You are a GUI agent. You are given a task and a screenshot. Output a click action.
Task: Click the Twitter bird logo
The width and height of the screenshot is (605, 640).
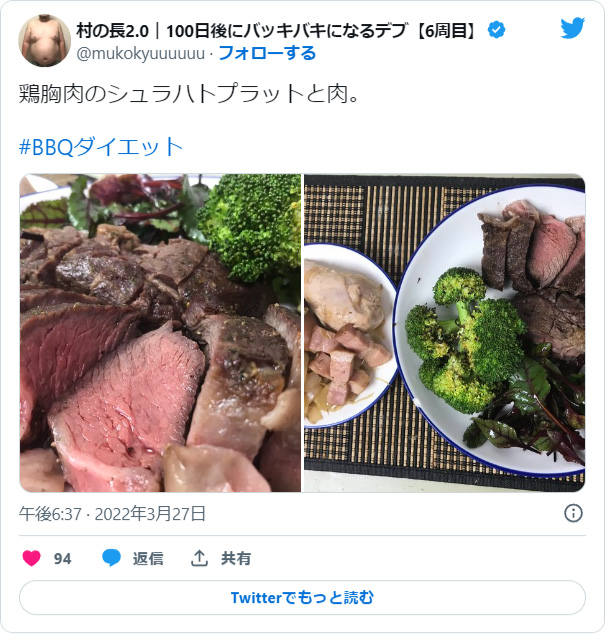point(572,28)
